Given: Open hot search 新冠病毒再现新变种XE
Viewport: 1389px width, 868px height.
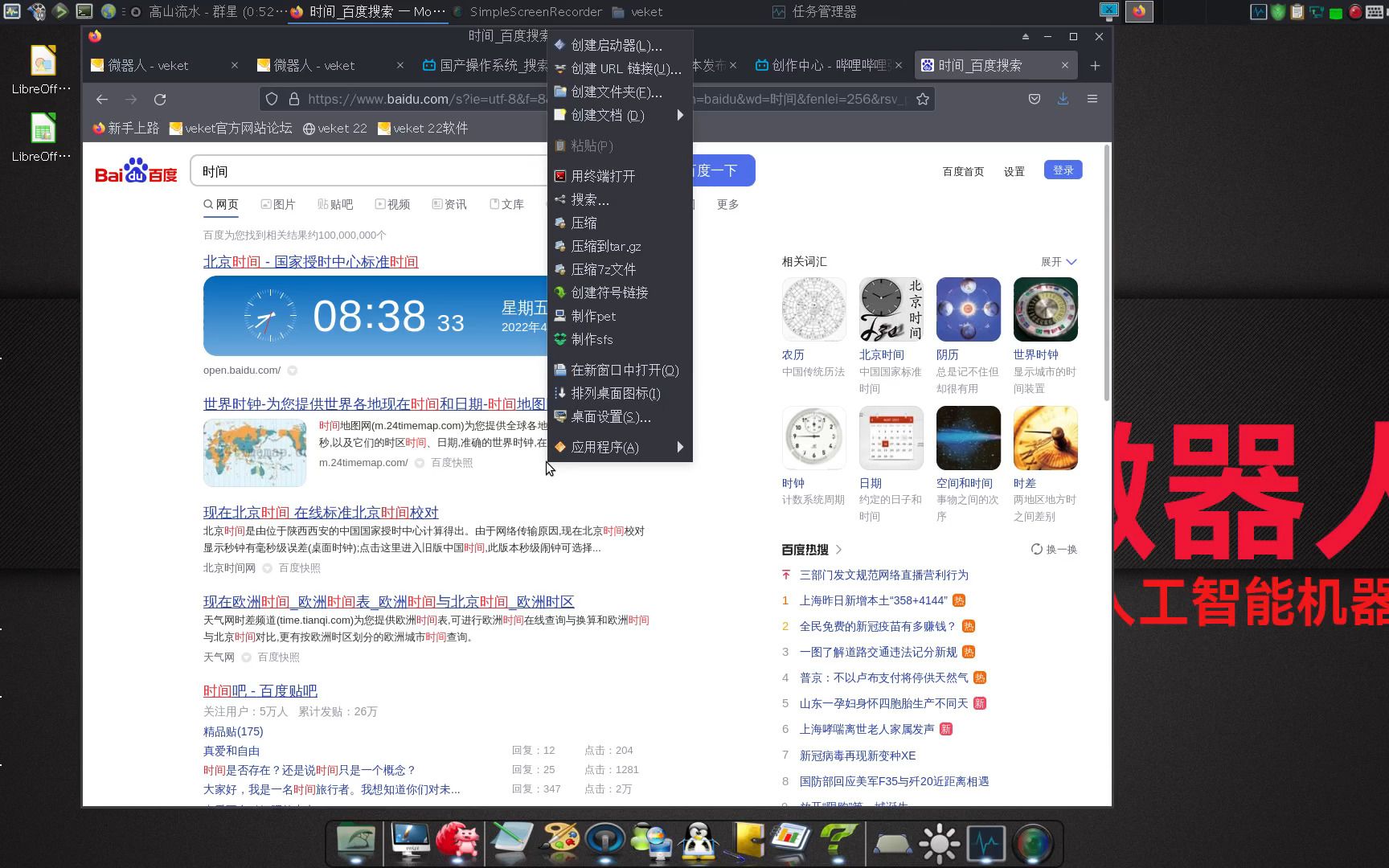Looking at the screenshot, I should pos(857,755).
